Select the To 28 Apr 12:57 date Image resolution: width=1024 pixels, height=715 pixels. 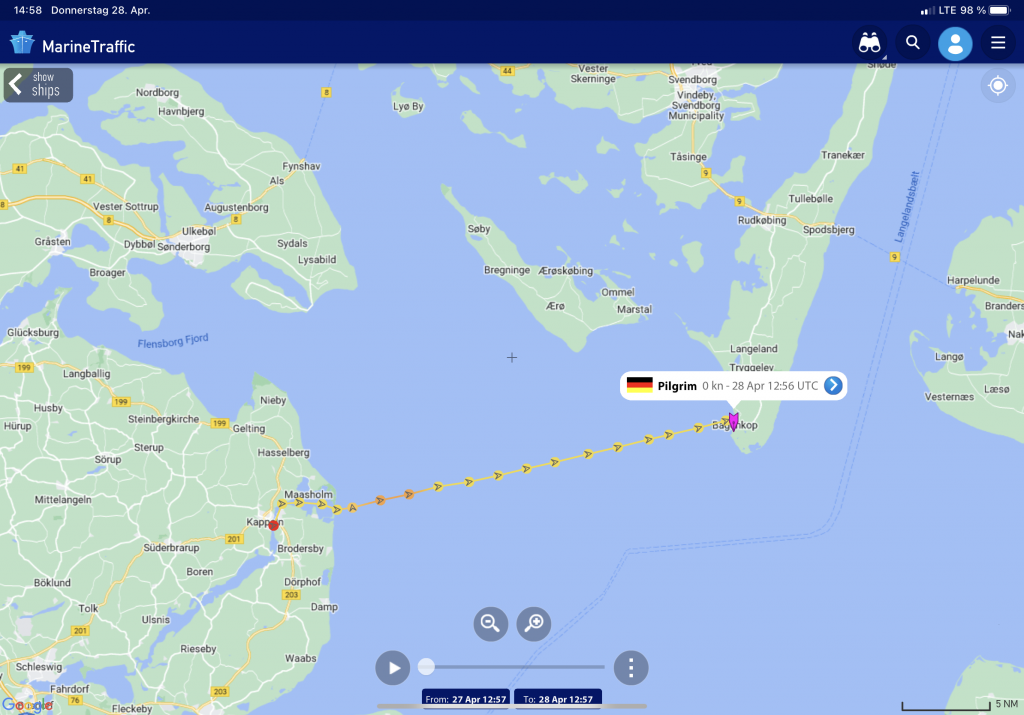click(558, 699)
